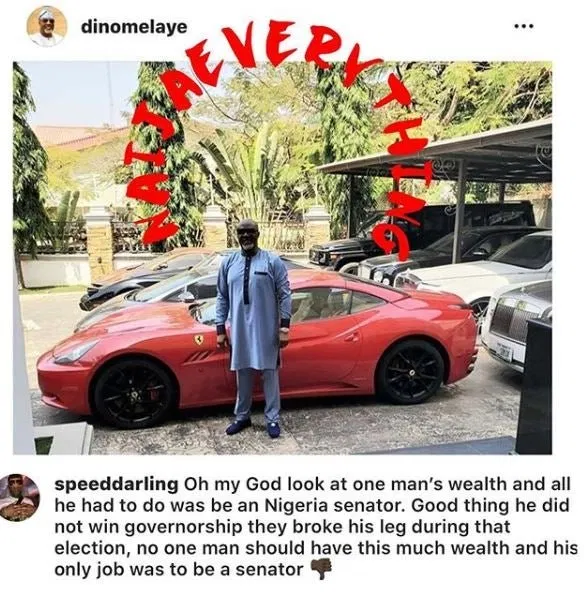Screen dimensions: 584x595
Task: Open the three-dot more options menu
Action: [523, 26]
